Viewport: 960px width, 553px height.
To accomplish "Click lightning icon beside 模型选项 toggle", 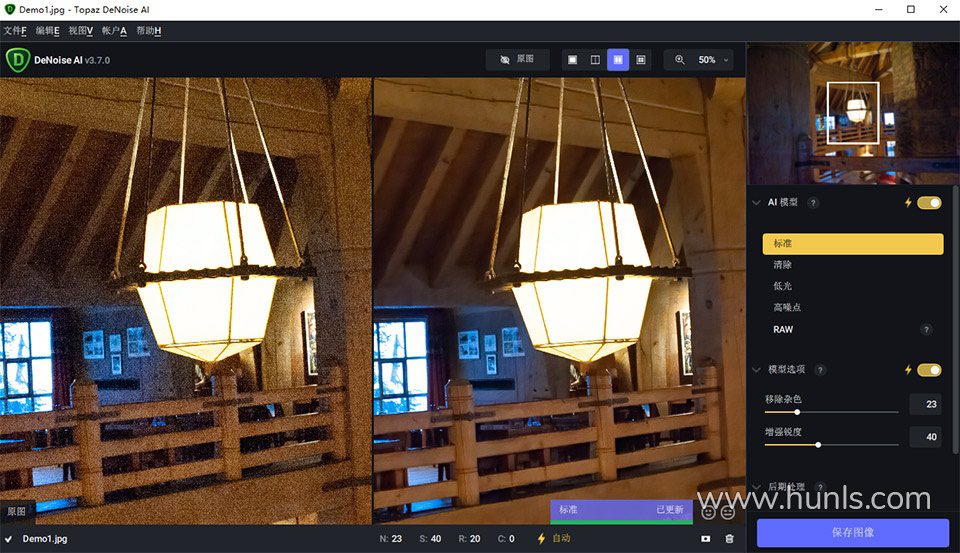I will click(x=908, y=369).
